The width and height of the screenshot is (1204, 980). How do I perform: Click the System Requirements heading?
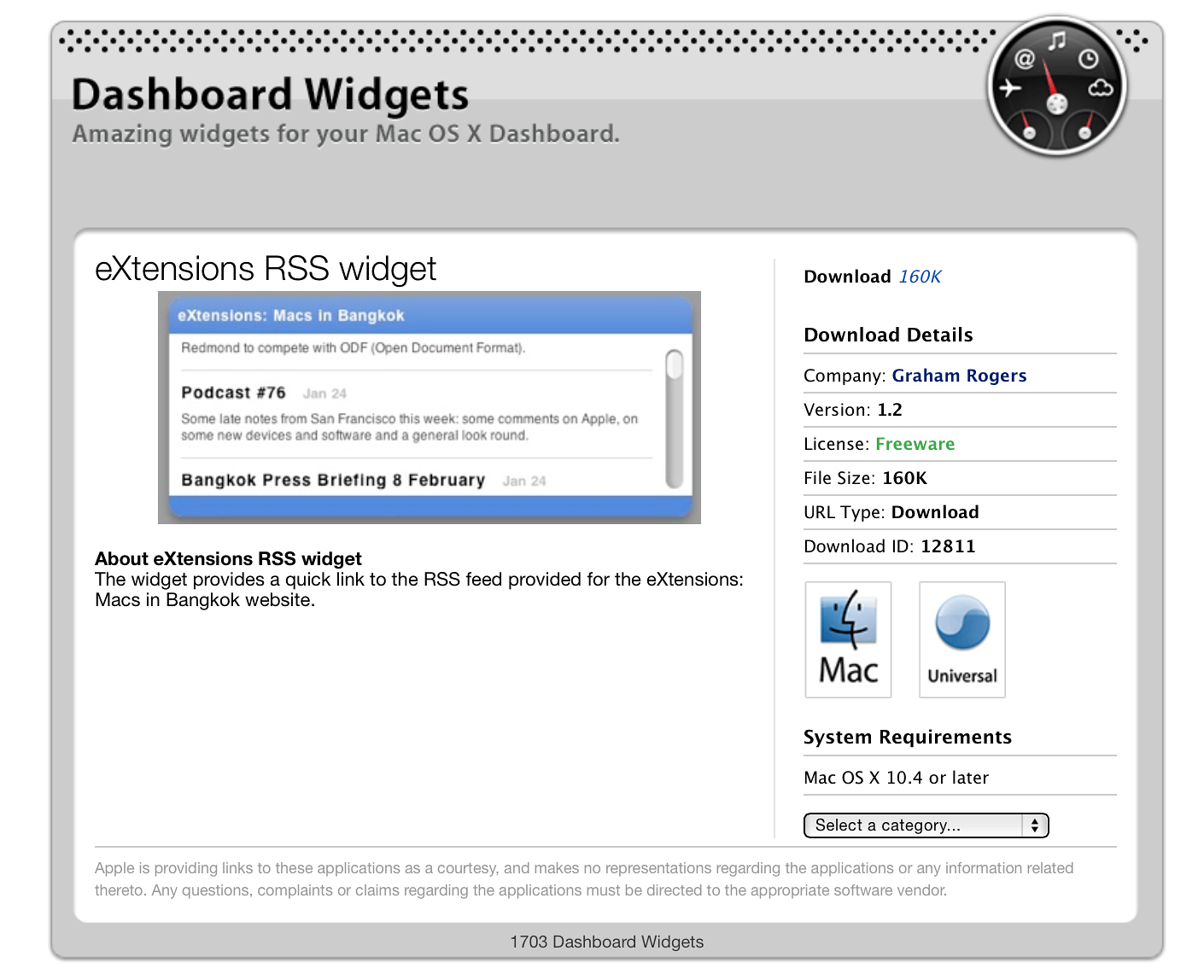pos(908,738)
